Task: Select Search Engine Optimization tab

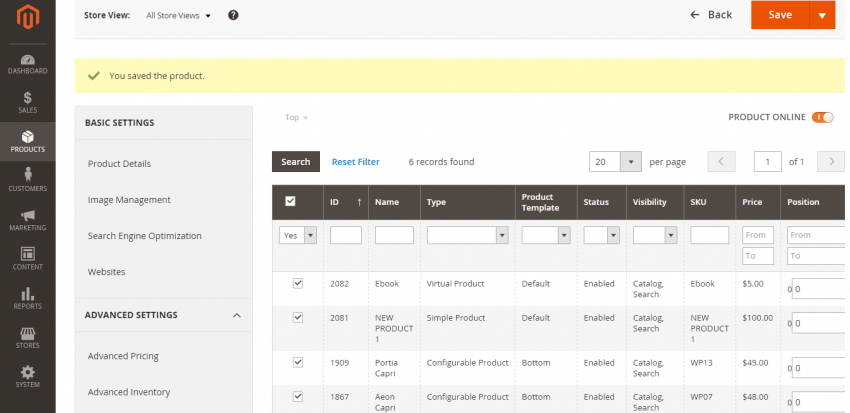Action: (x=145, y=236)
